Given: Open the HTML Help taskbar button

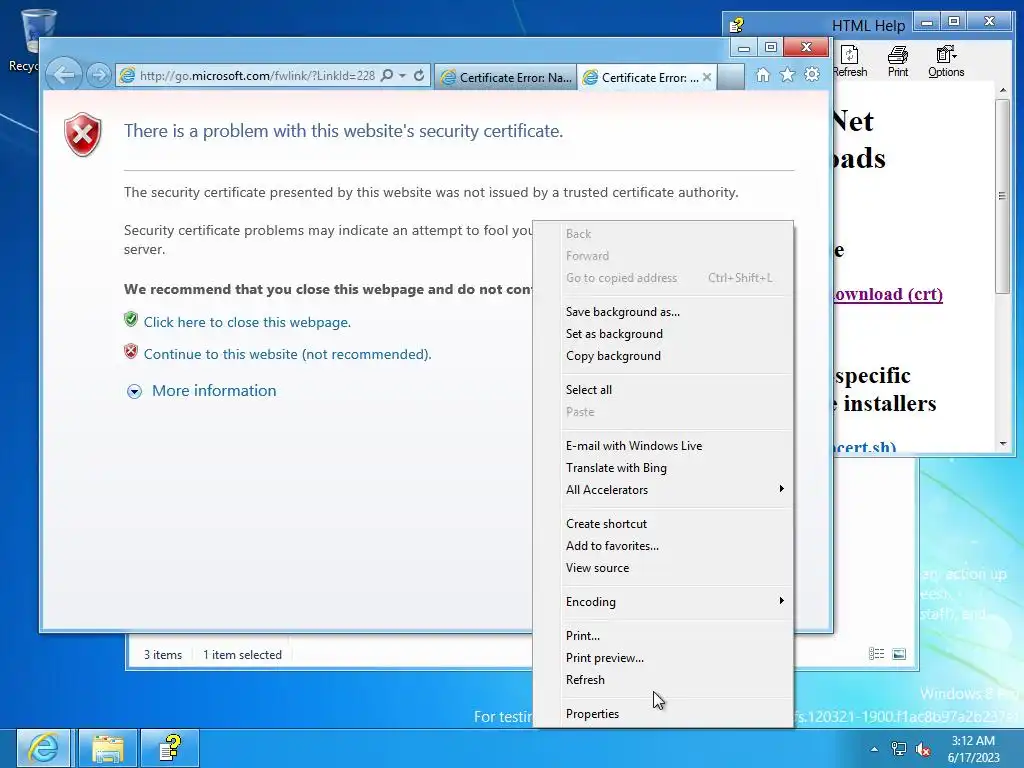Looking at the screenshot, I should pyautogui.click(x=170, y=748).
